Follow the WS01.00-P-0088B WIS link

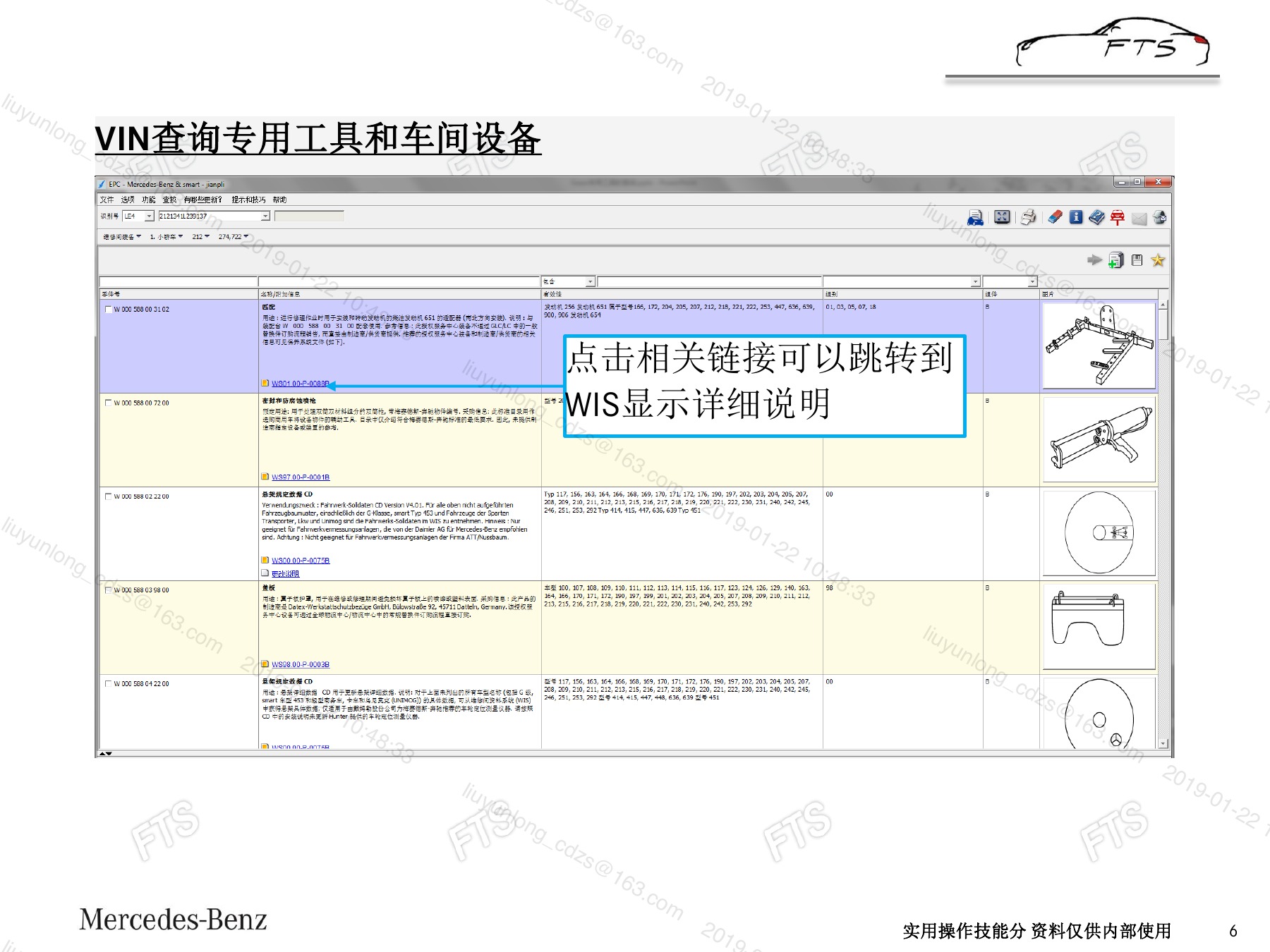pos(301,384)
